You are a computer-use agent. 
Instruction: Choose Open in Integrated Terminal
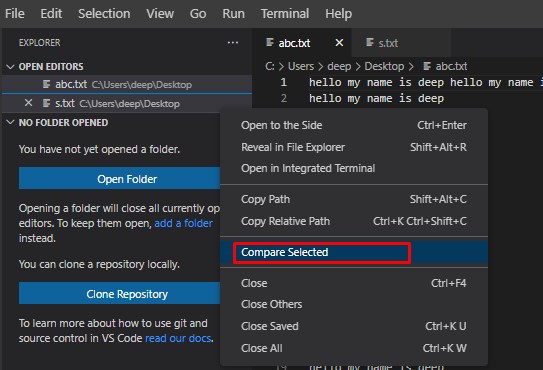coord(354,168)
